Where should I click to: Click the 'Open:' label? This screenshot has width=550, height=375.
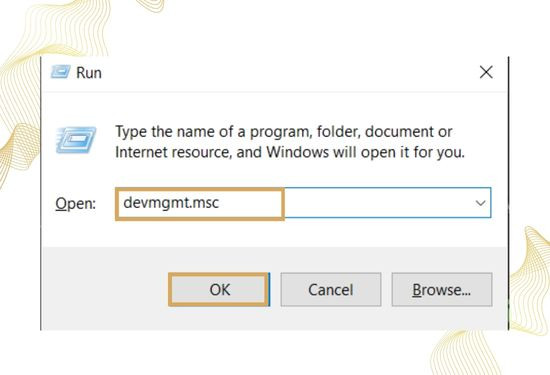(x=75, y=203)
